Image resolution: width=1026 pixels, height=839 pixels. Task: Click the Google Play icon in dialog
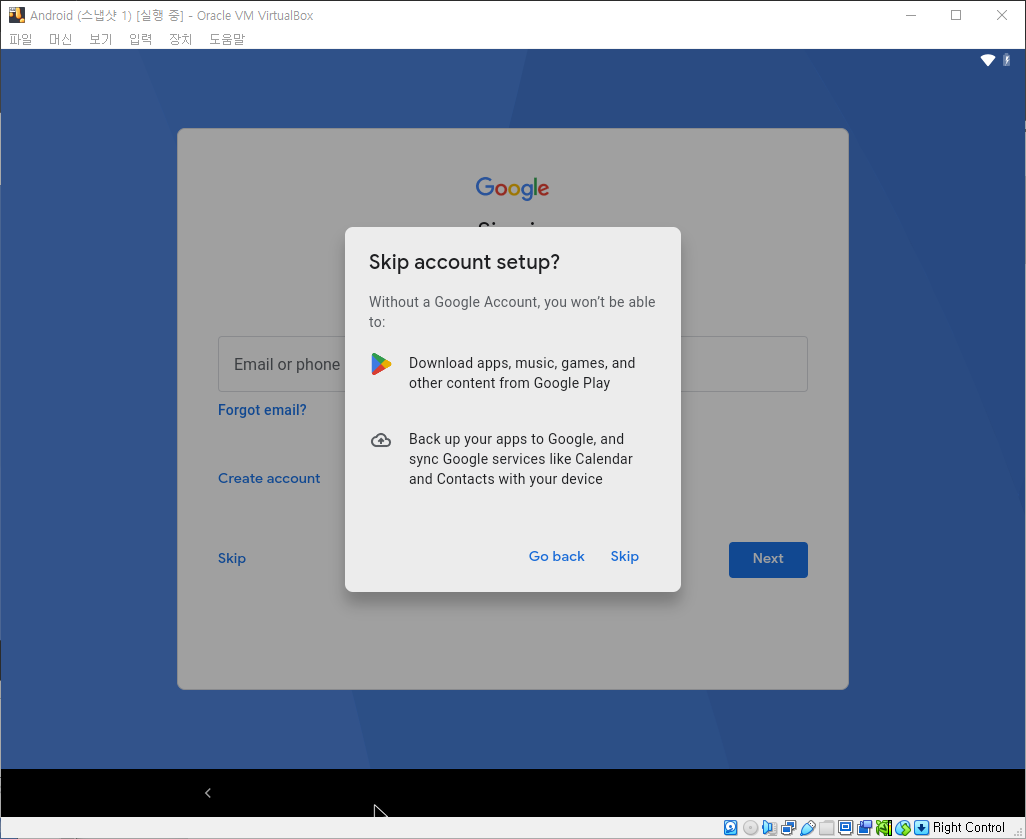381,364
